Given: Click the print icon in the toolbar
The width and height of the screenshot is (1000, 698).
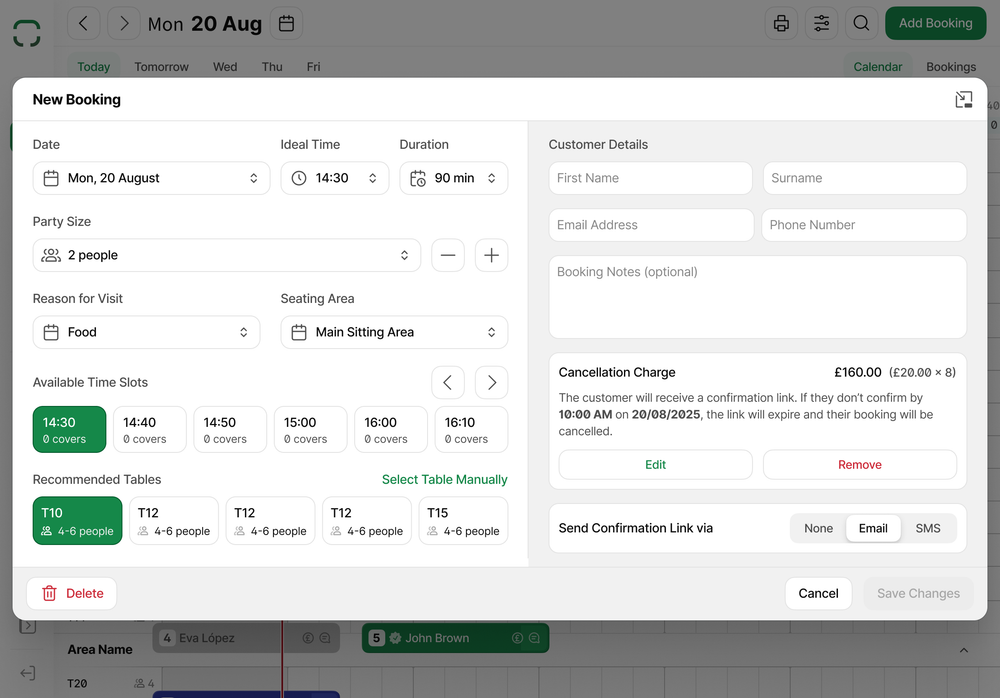Looking at the screenshot, I should tap(781, 22).
